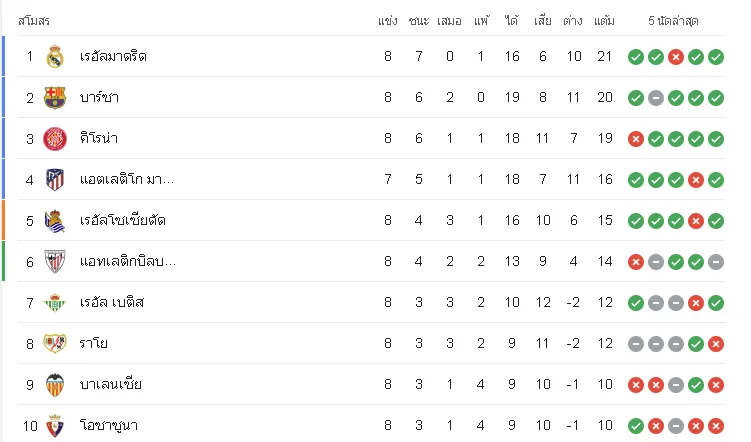Click the Osasuna club crest
The width and height of the screenshot is (751, 442).
[x=55, y=426]
